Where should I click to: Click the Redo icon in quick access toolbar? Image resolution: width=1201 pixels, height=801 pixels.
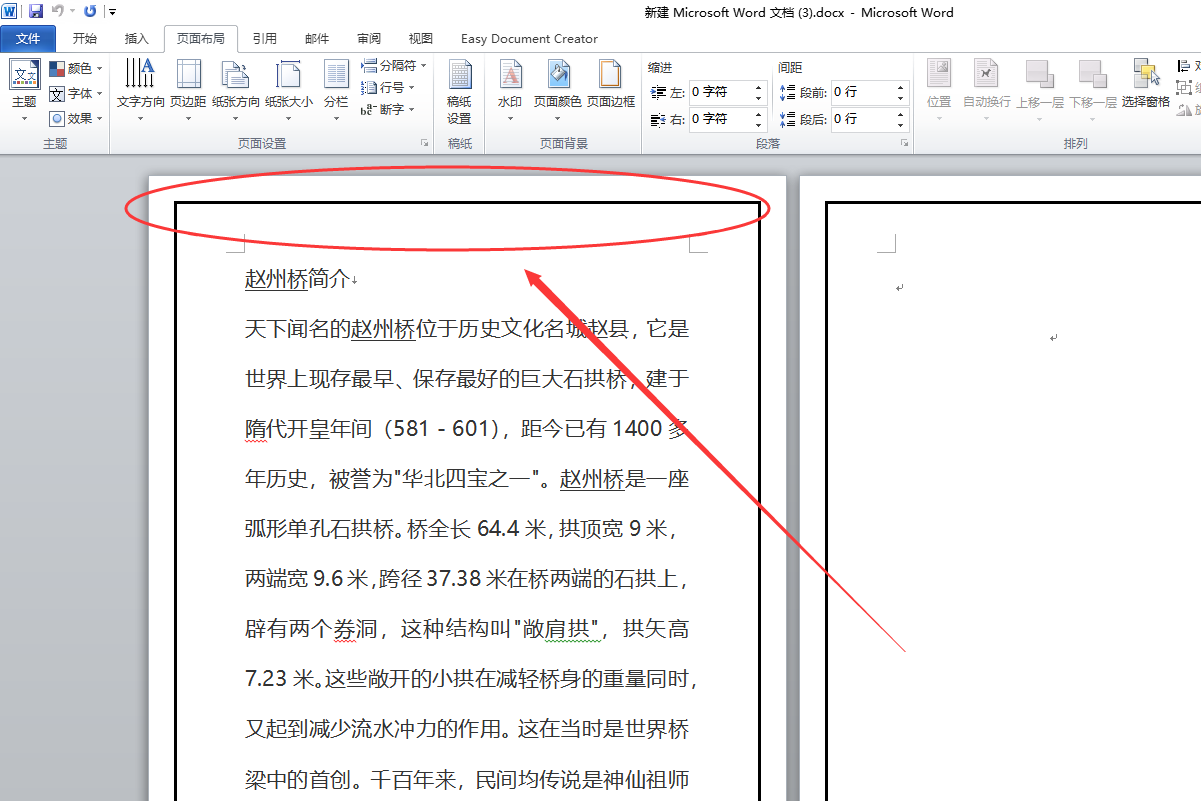click(91, 11)
